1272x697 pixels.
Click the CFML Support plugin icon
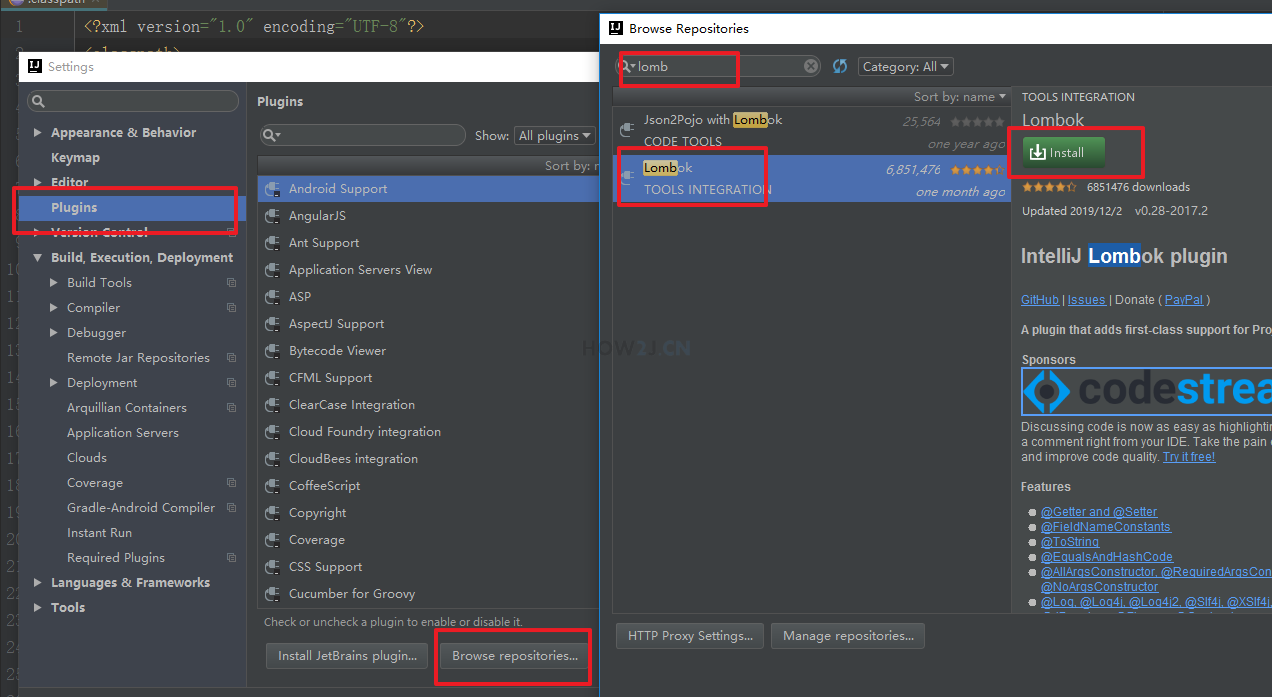pos(272,378)
